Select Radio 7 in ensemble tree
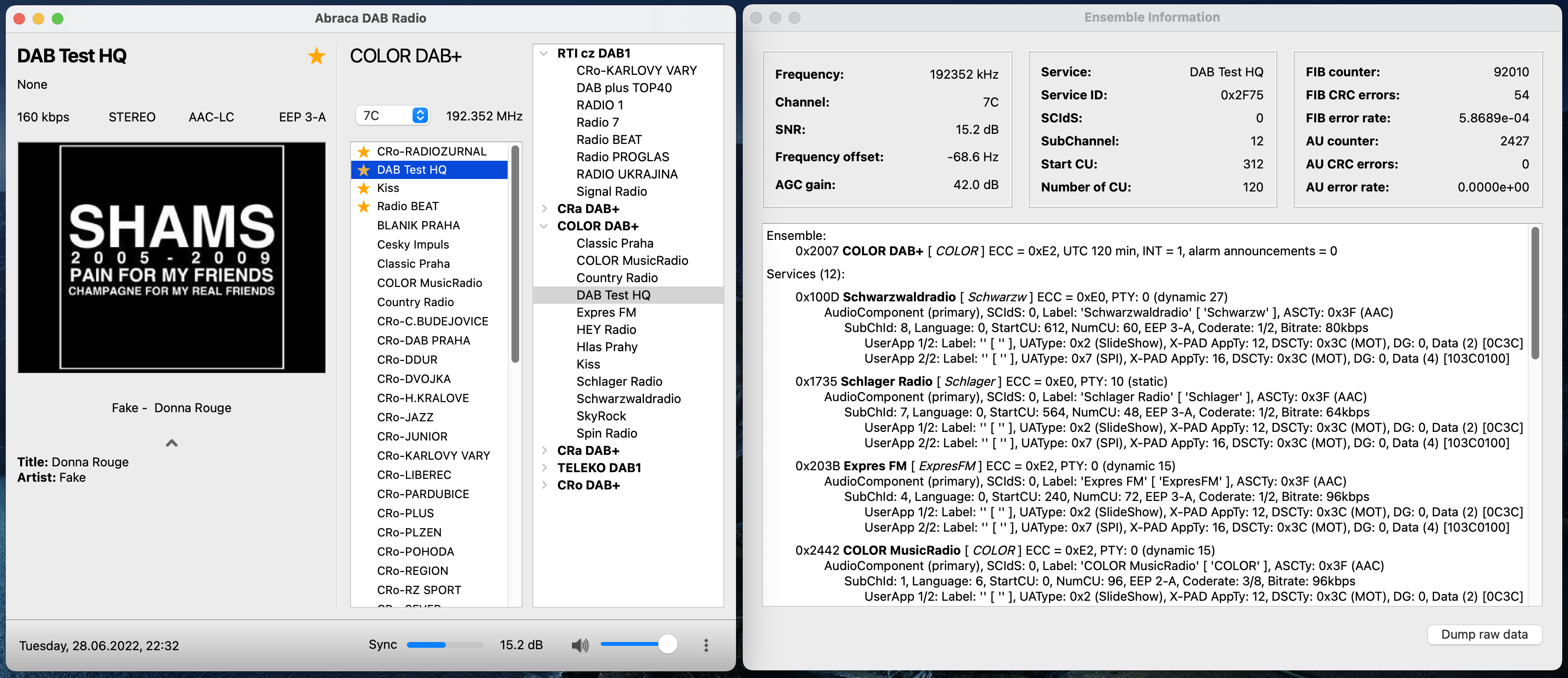 (x=597, y=122)
